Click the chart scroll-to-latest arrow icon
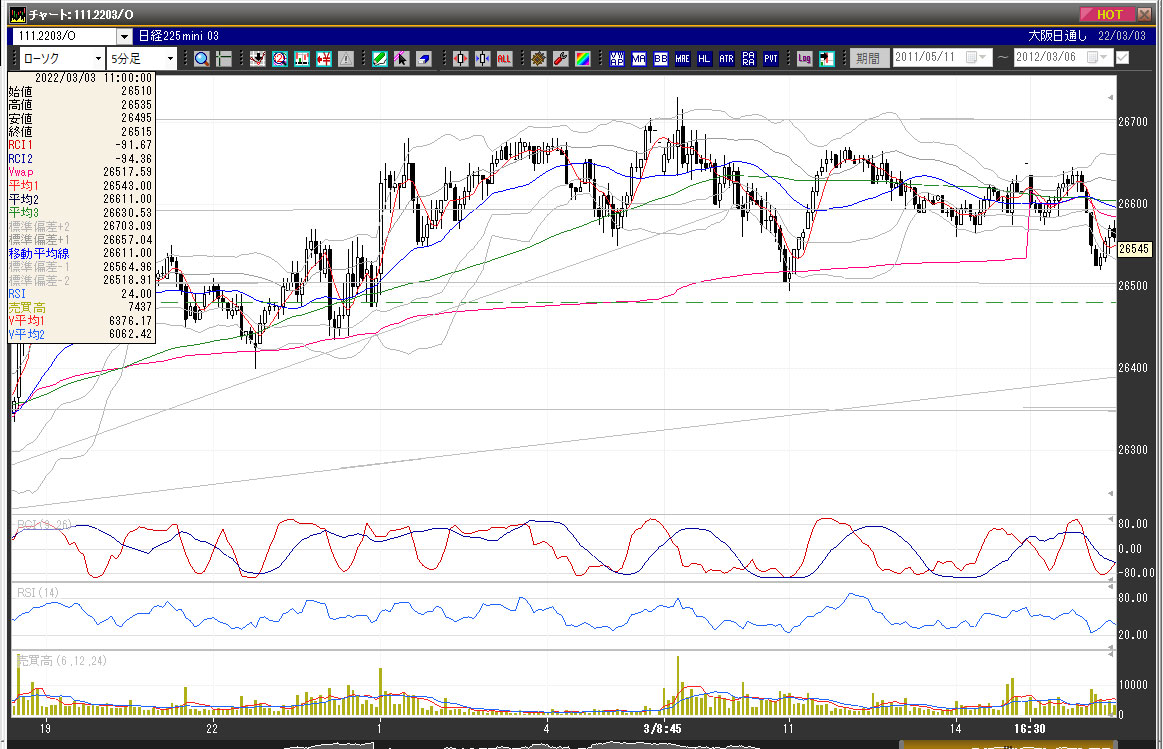The width and height of the screenshot is (1163, 749). [x=827, y=59]
